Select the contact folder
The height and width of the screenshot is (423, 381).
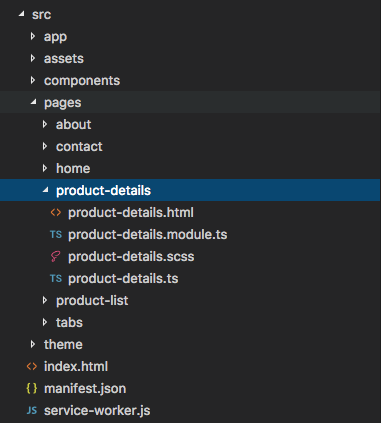tap(79, 146)
